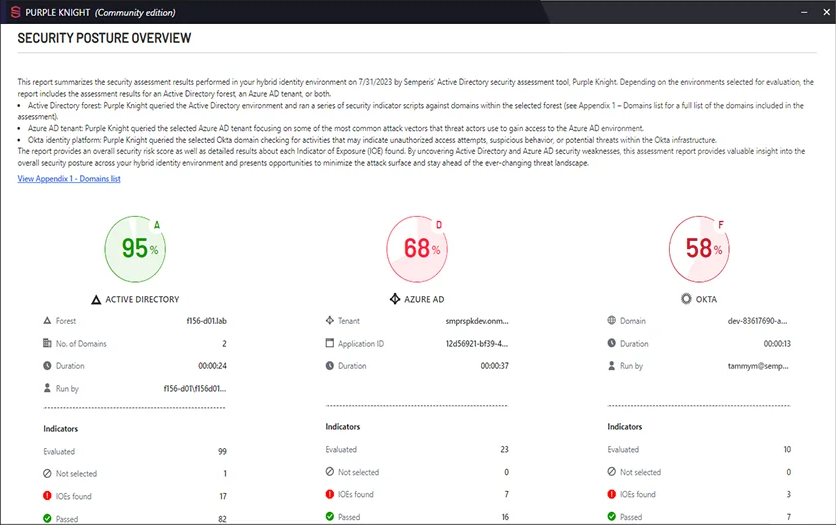The width and height of the screenshot is (836, 525).
Task: Click the Application ID icon under Azure AD
Action: (x=329, y=343)
